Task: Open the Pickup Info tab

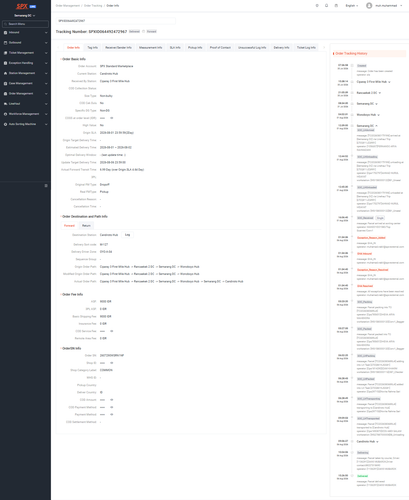Action: [195, 48]
